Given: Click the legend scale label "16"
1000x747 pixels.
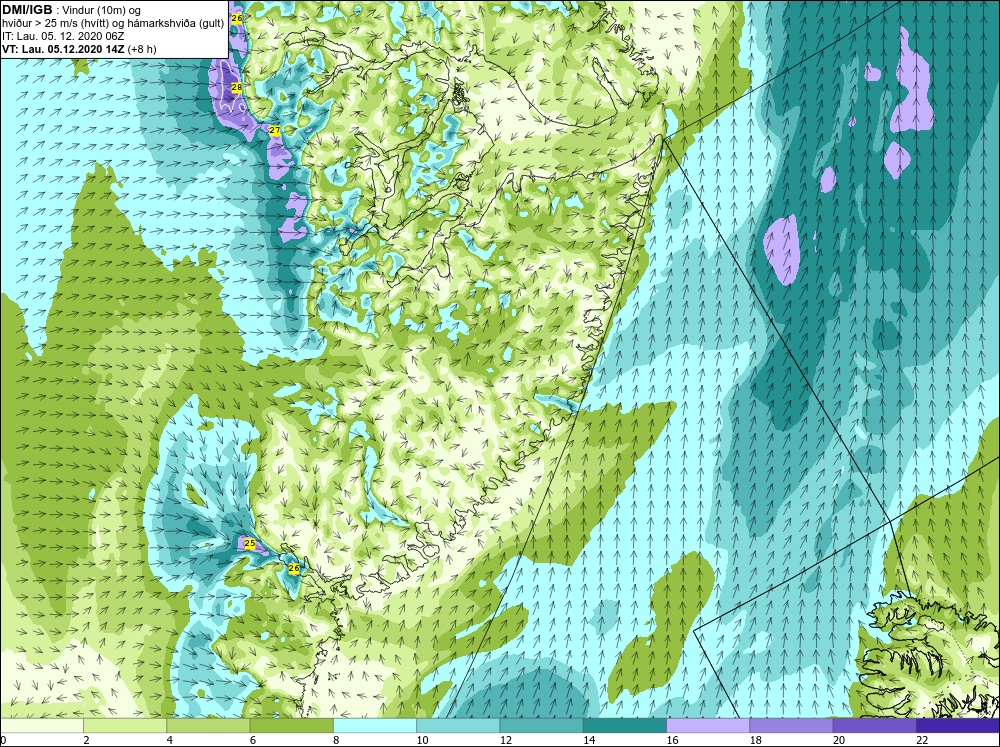Looking at the screenshot, I should 672,740.
